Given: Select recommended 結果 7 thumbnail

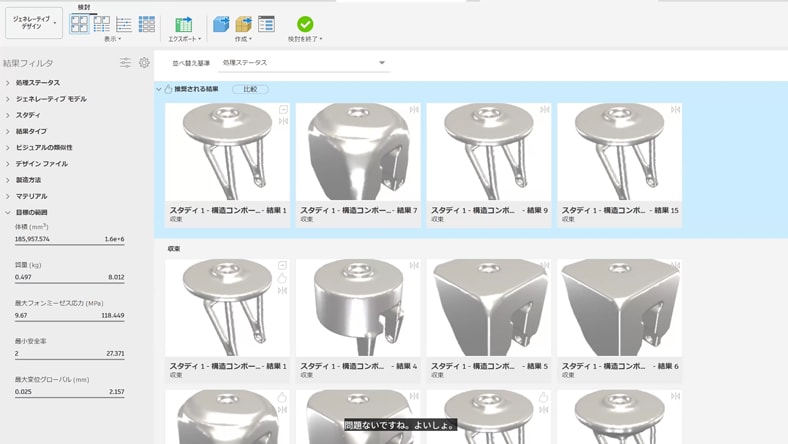Looking at the screenshot, I should click(x=358, y=152).
